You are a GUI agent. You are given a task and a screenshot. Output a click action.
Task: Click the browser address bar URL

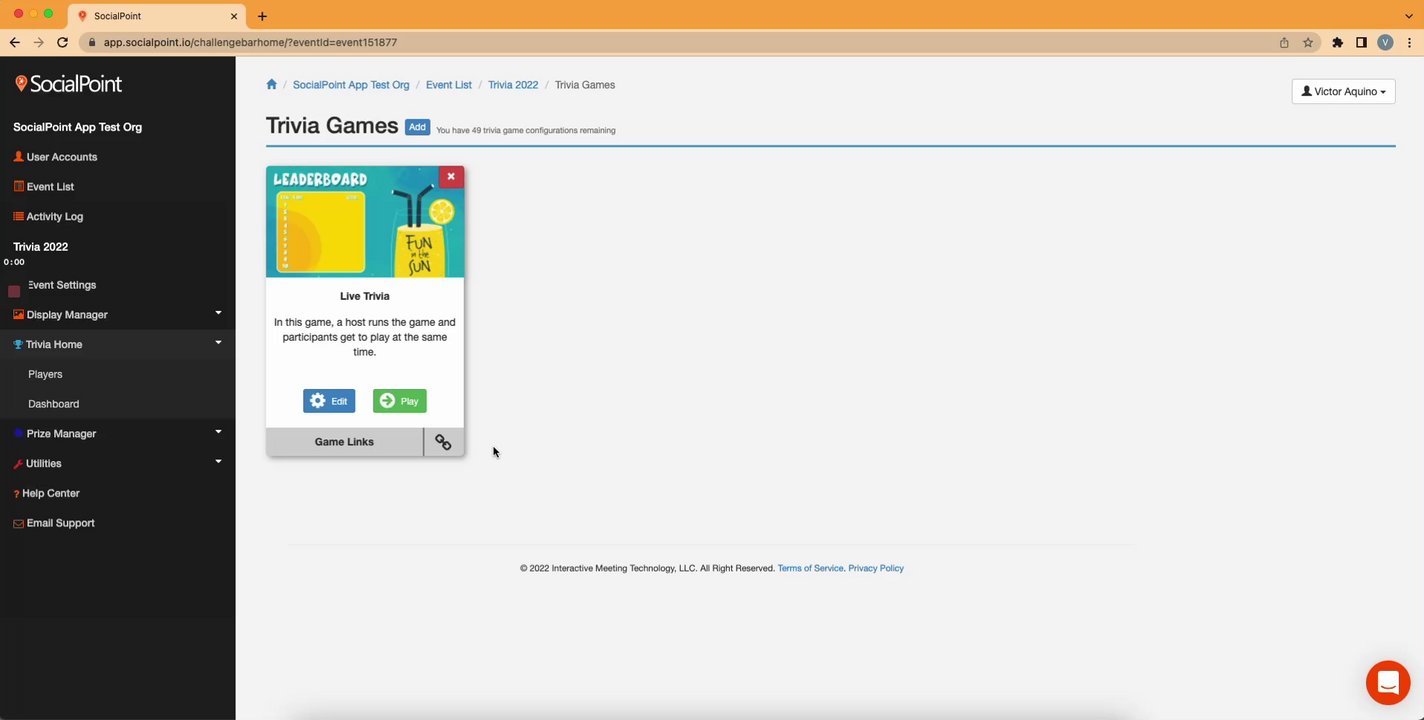pyautogui.click(x=250, y=42)
